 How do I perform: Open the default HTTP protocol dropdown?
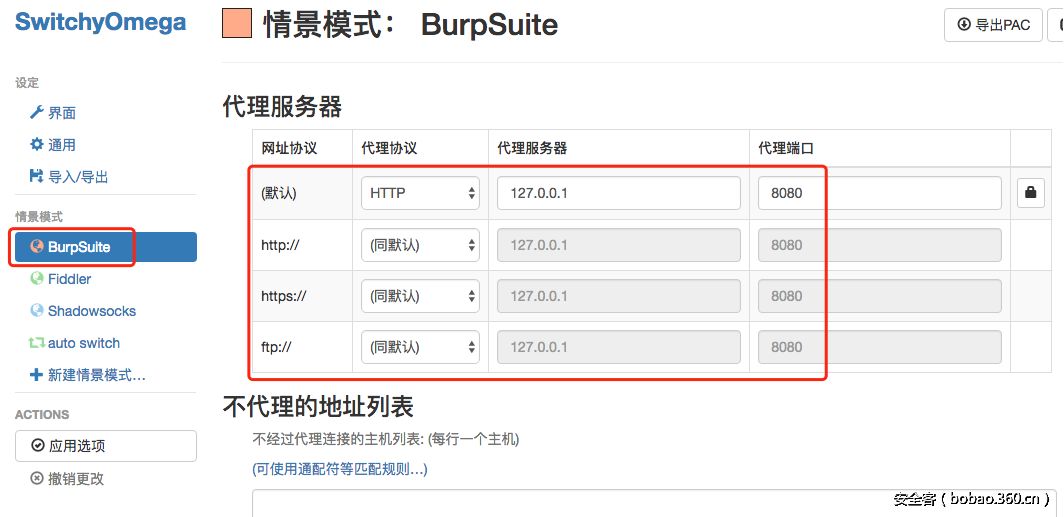[x=420, y=193]
